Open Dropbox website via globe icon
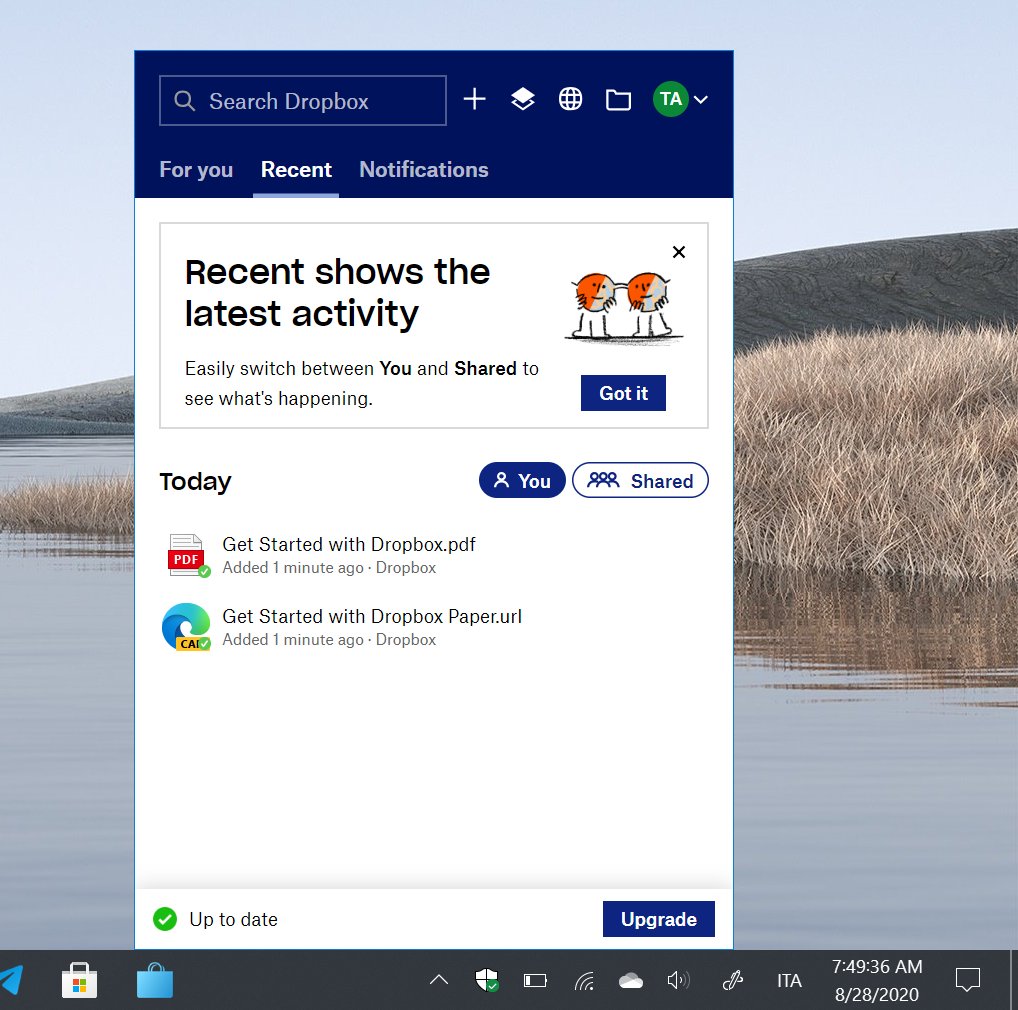The width and height of the screenshot is (1018, 1010). 570,99
